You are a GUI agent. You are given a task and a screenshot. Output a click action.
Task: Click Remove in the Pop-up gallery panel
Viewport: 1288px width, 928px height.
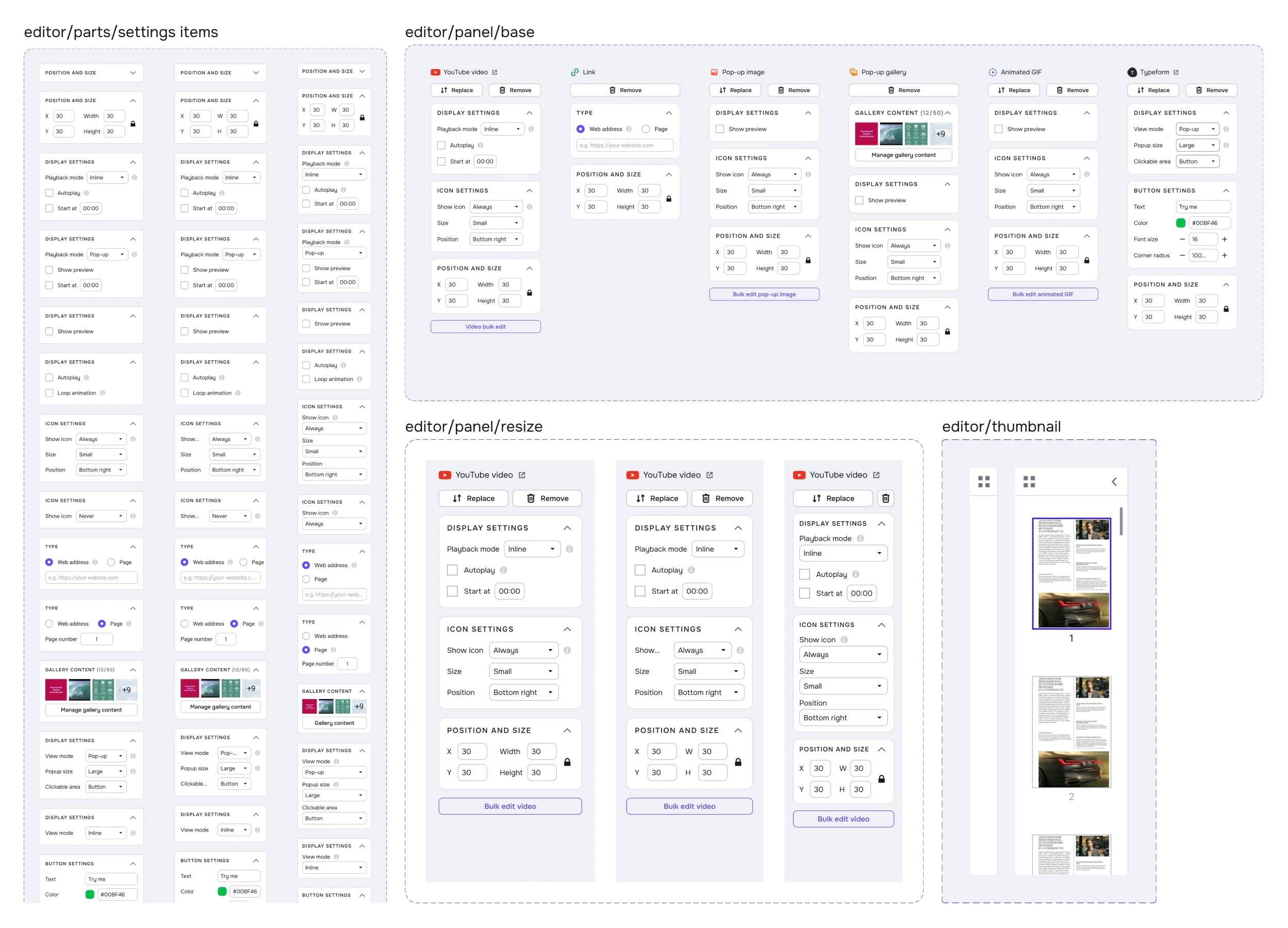[903, 90]
